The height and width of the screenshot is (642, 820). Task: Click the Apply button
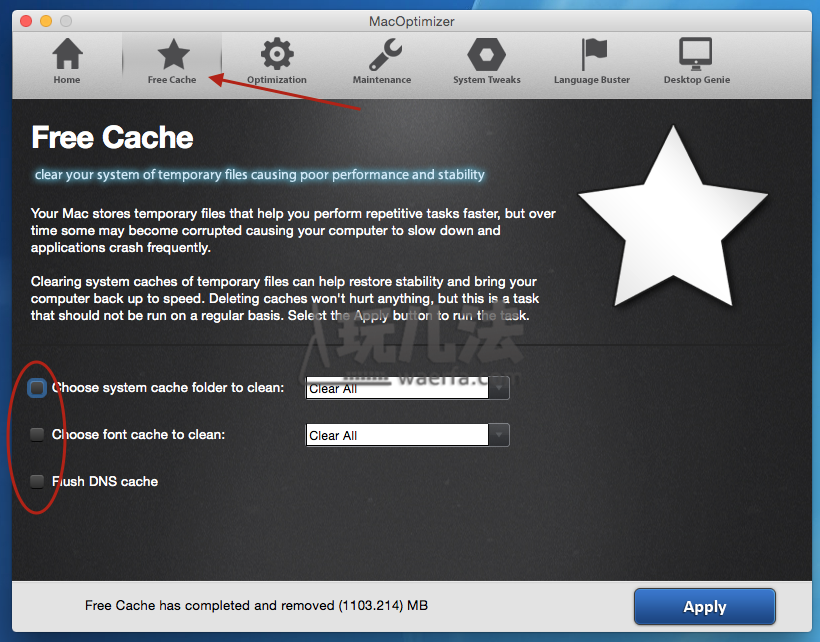tap(704, 606)
